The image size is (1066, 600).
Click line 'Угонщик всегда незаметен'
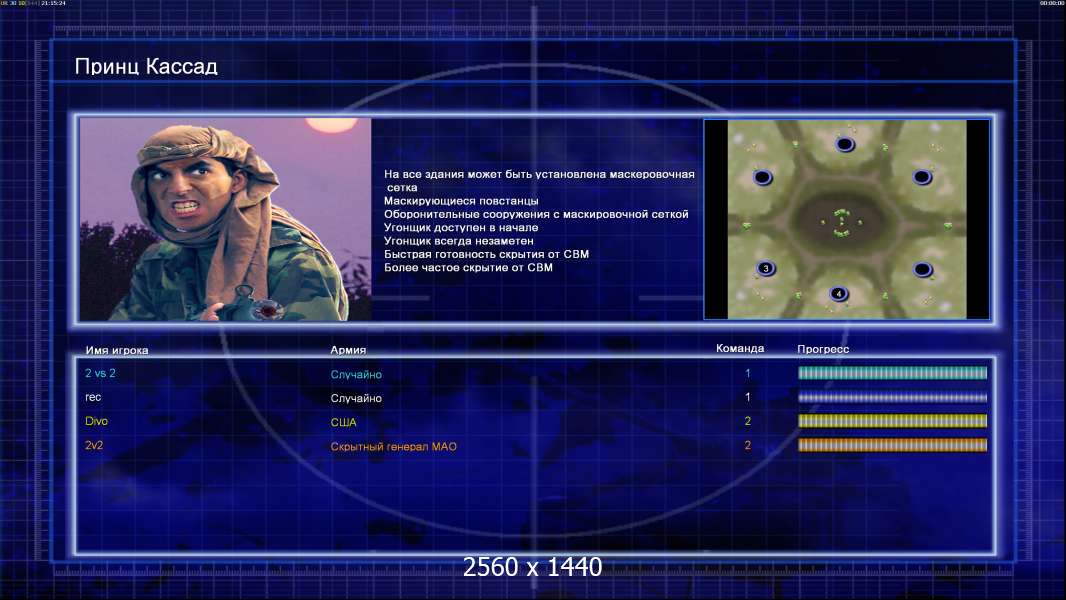click(x=459, y=241)
